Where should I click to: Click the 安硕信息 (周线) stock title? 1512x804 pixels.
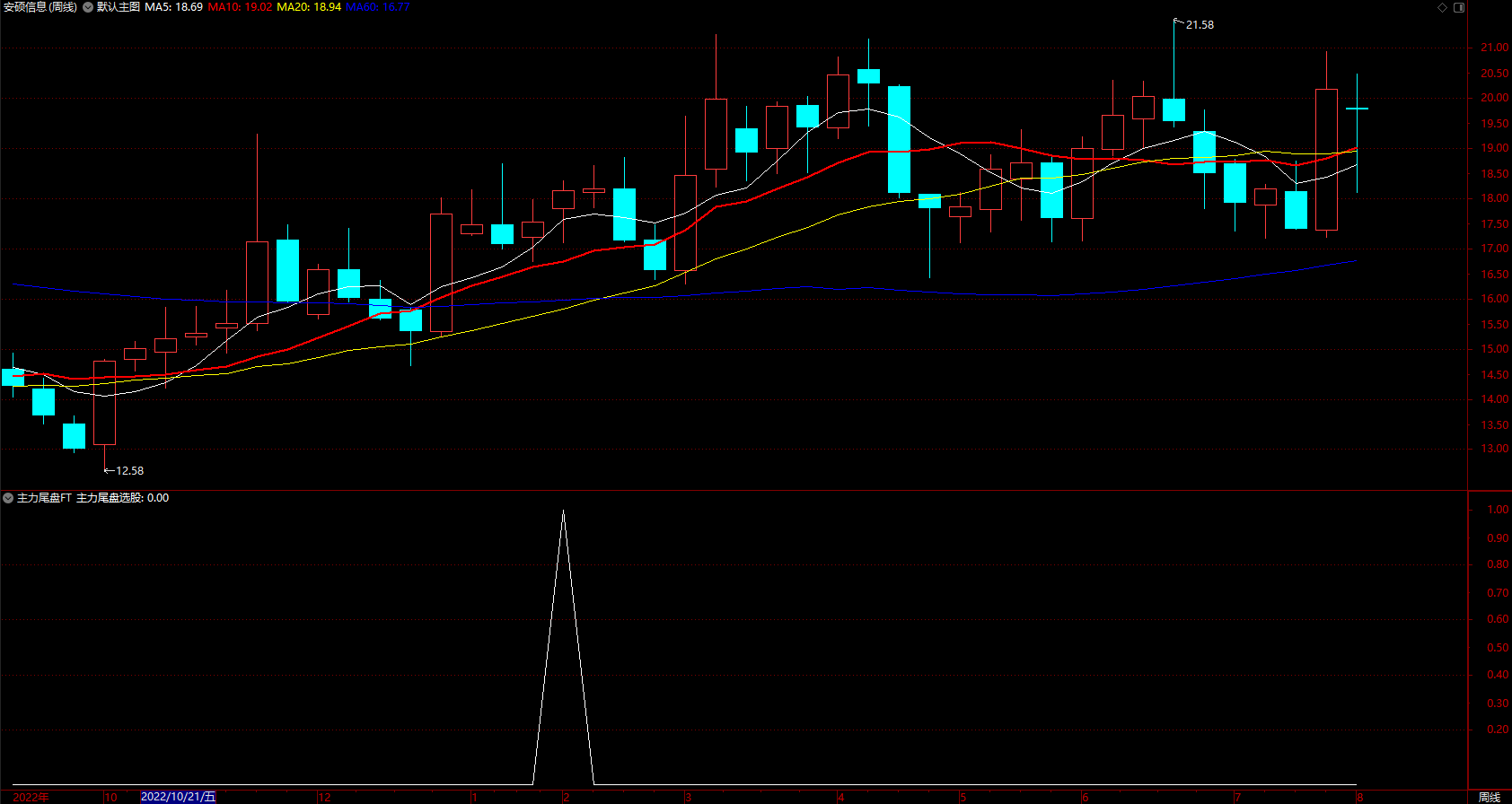click(40, 7)
